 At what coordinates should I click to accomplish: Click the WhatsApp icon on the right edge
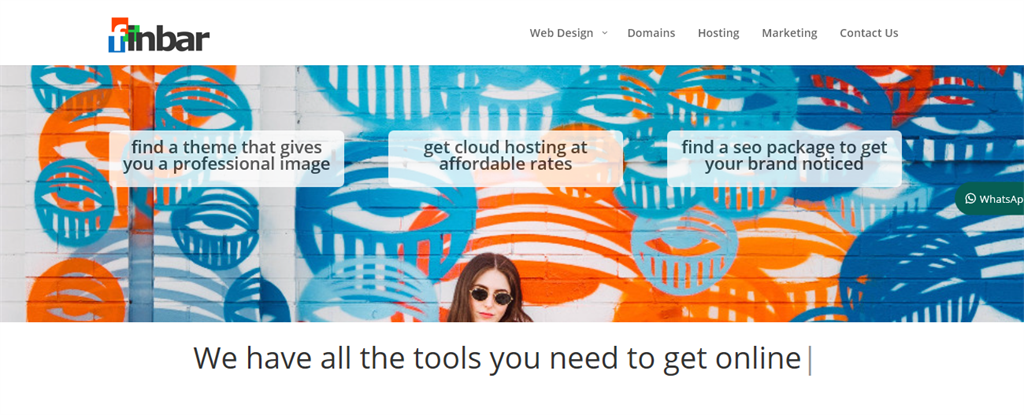pyautogui.click(x=970, y=199)
